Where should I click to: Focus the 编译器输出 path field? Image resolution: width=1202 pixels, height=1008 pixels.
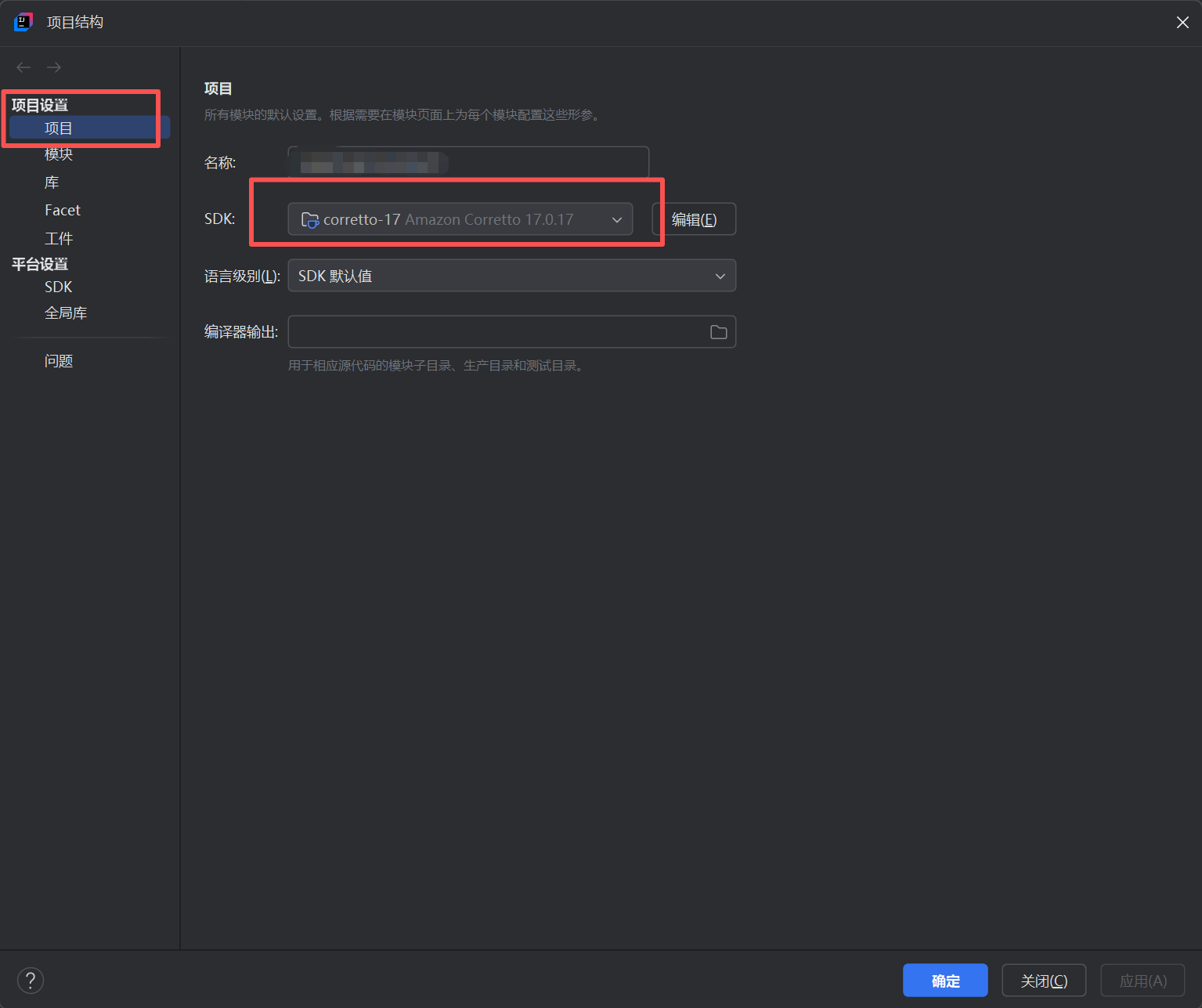(512, 332)
